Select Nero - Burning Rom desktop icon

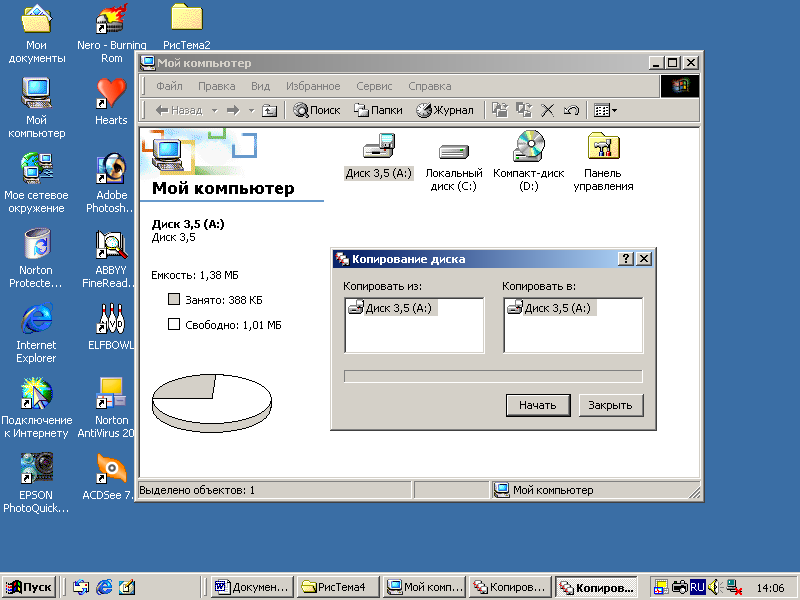pos(111,34)
